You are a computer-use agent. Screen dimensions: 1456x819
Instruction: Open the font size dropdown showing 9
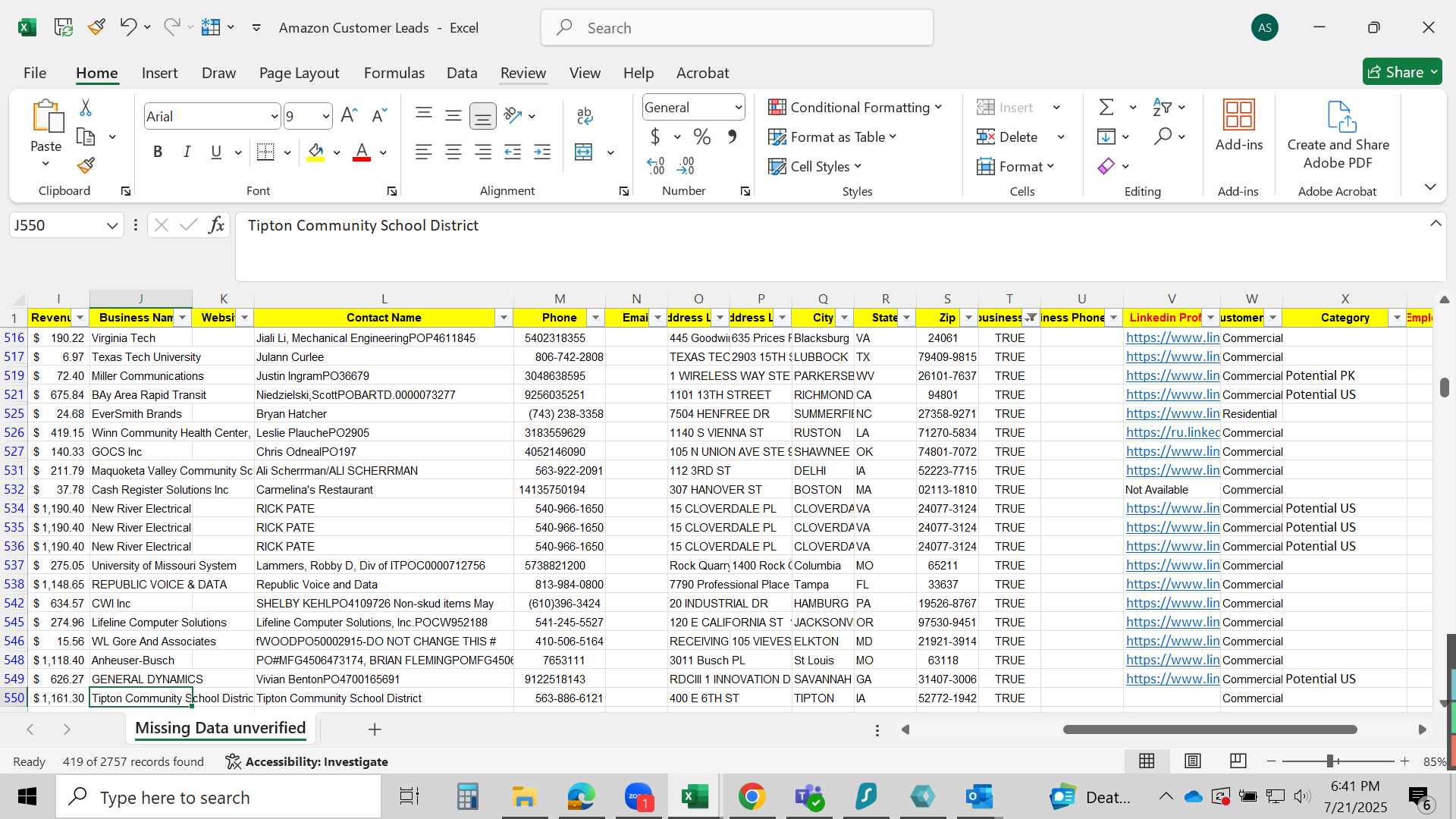coord(326,116)
